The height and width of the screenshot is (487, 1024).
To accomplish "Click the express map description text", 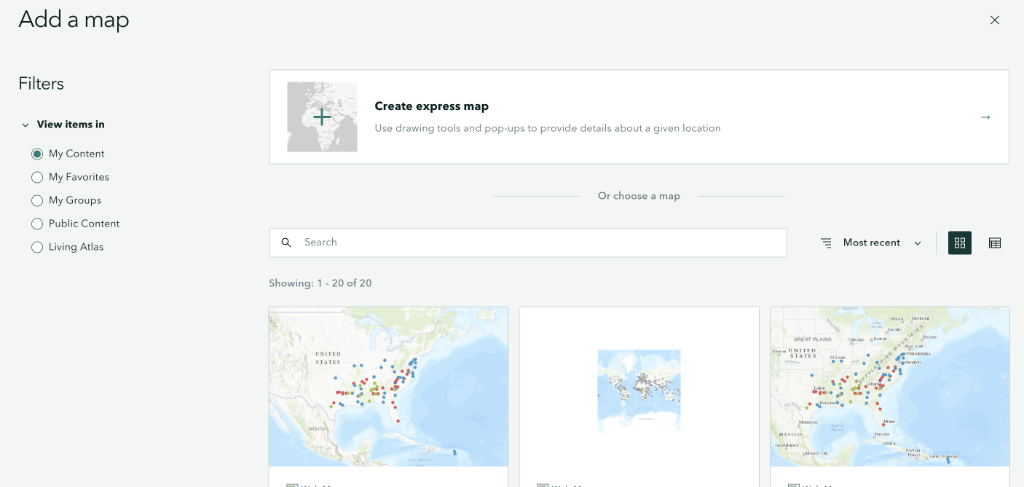I will coord(547,129).
